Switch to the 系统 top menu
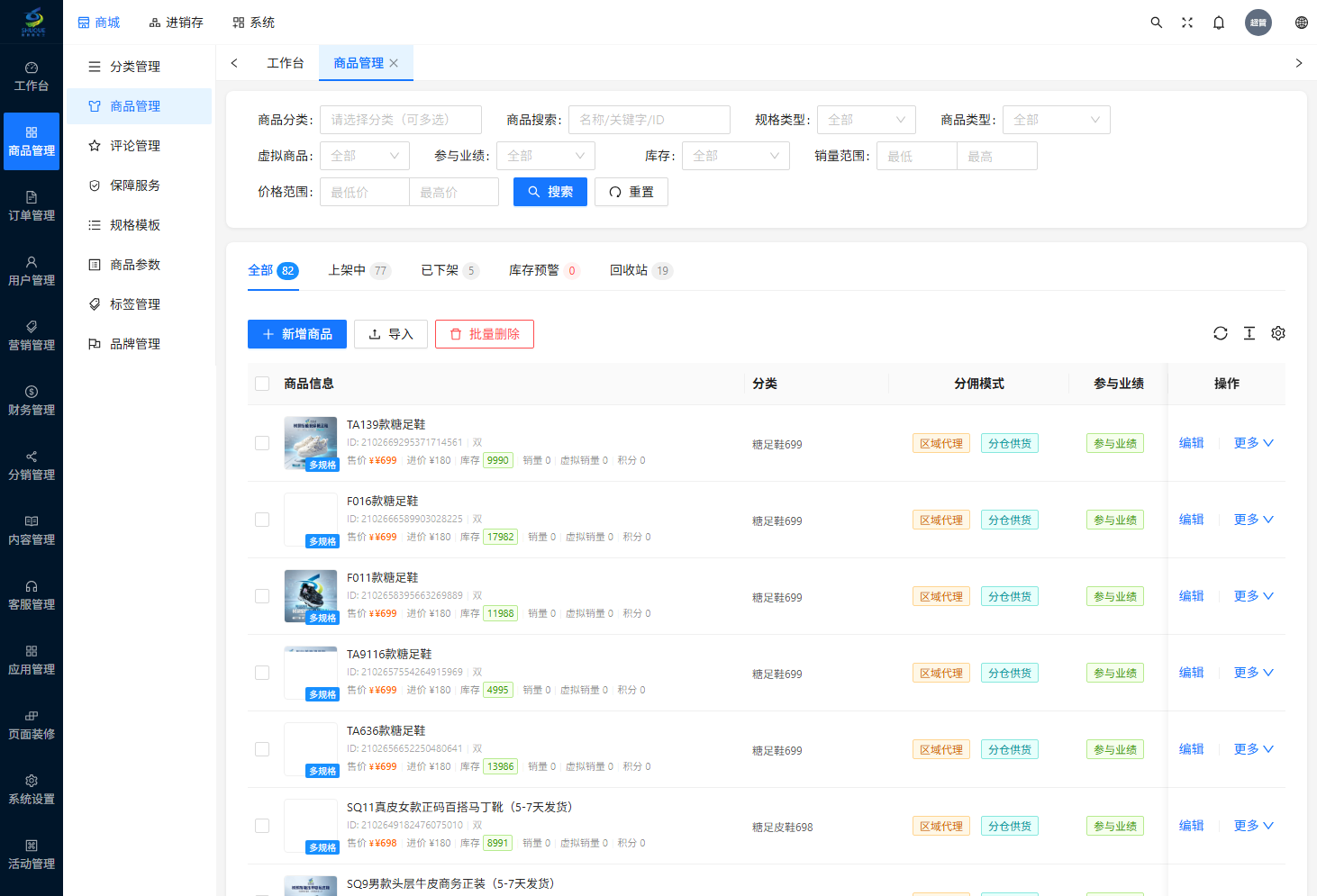1317x896 pixels. click(x=253, y=23)
